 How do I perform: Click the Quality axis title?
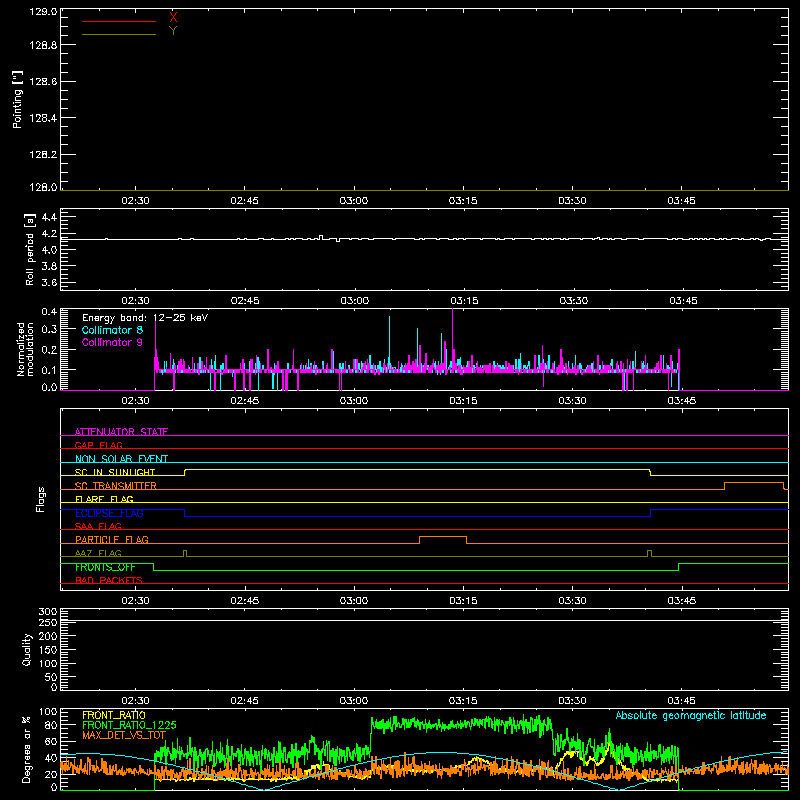tap(27, 649)
